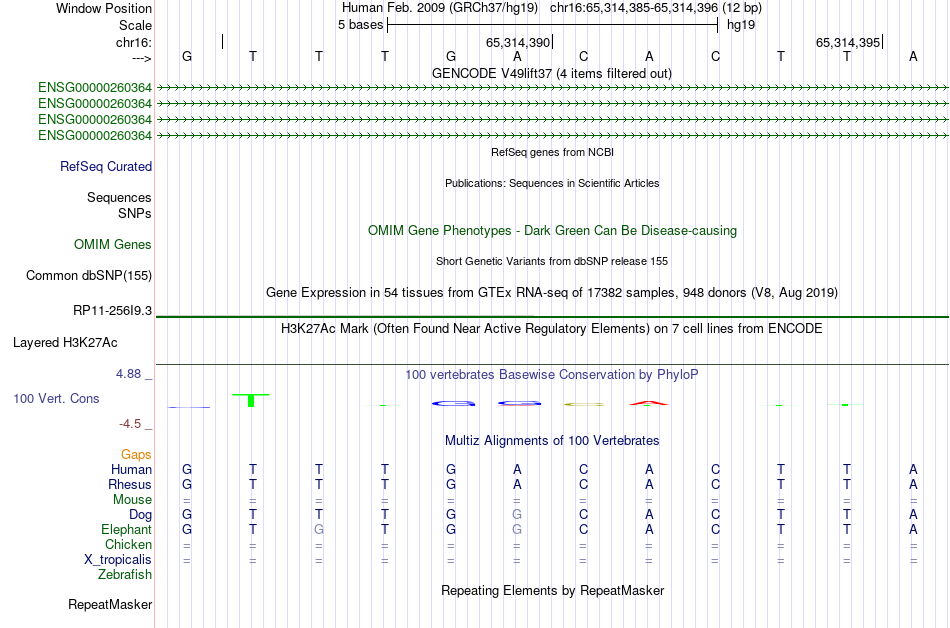This screenshot has width=950, height=628.
Task: Open the Repeating Elements by RepeatMasker title
Action: click(552, 590)
